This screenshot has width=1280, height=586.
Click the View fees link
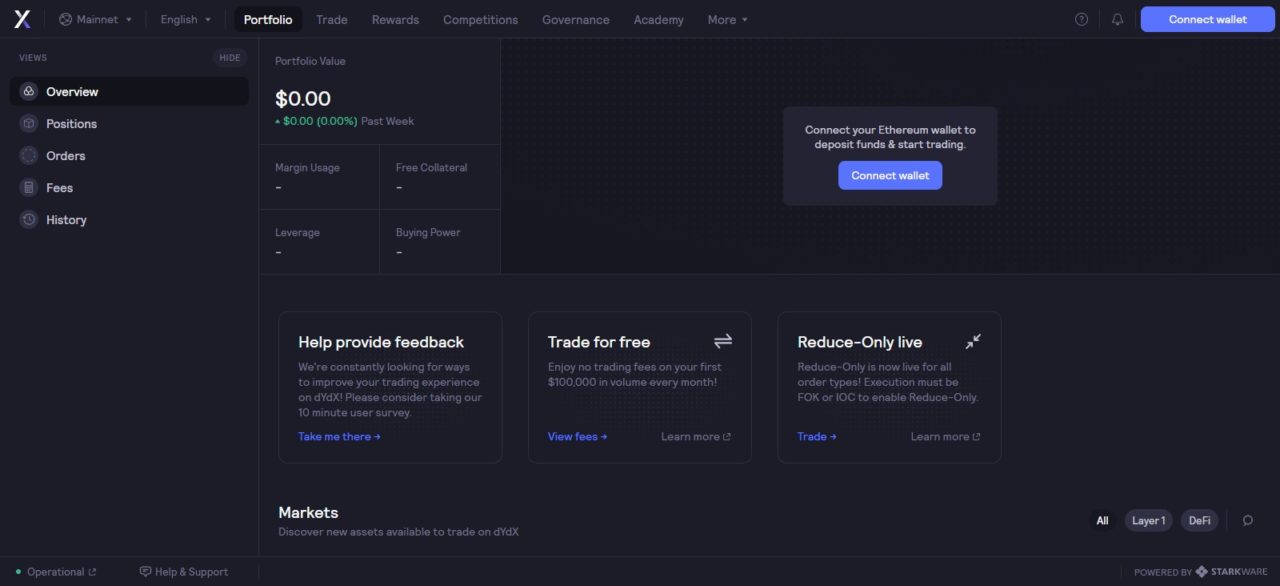tap(577, 436)
